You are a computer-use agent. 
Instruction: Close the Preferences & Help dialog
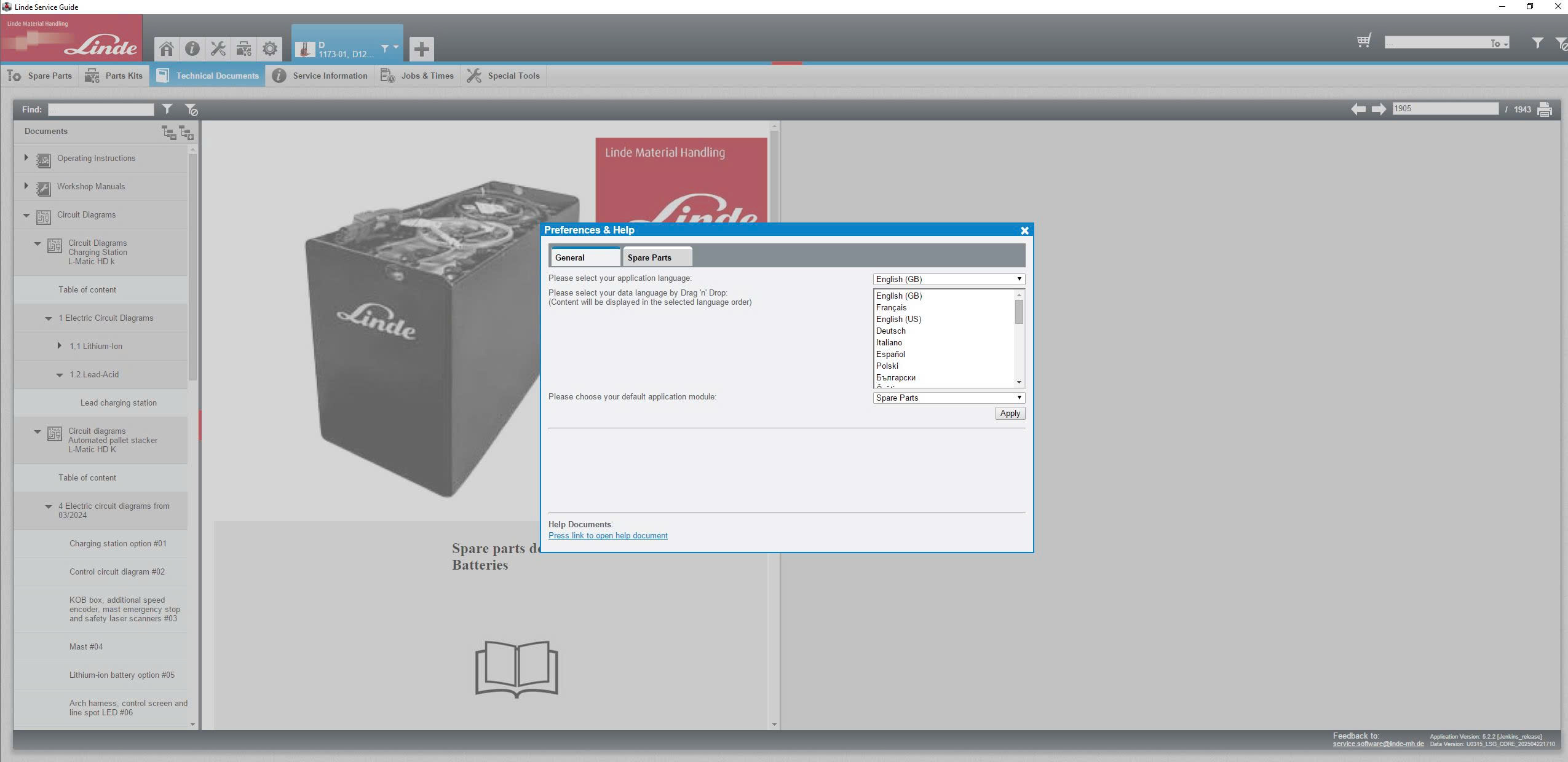pos(1024,230)
